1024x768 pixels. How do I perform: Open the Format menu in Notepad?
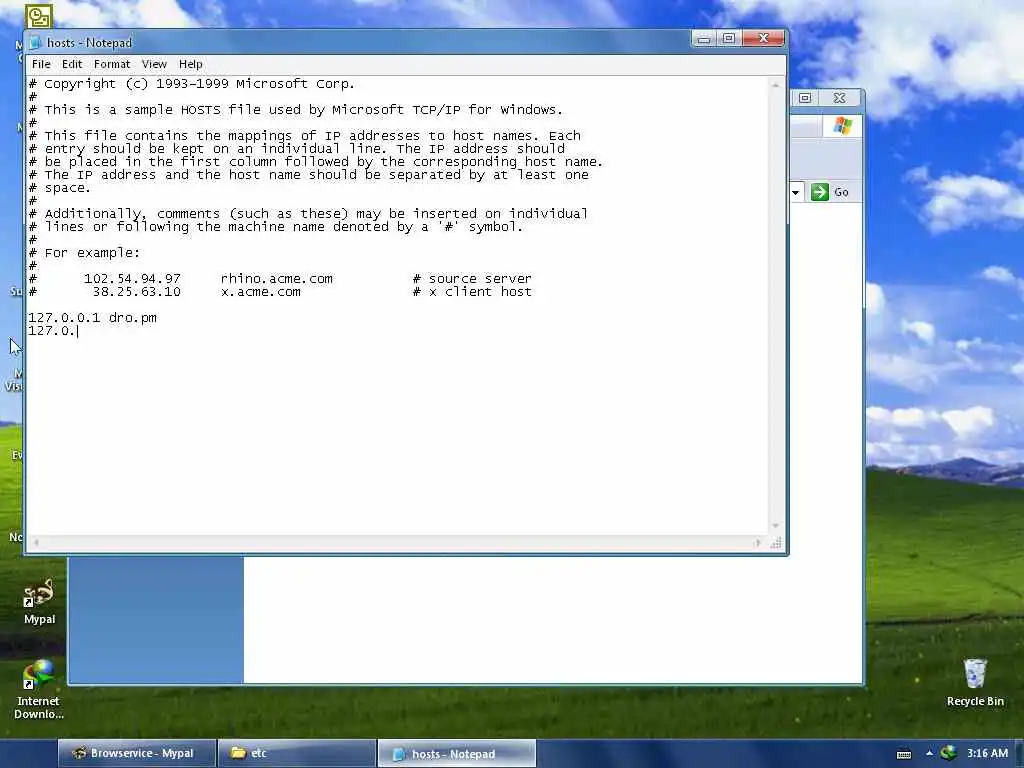pos(112,64)
